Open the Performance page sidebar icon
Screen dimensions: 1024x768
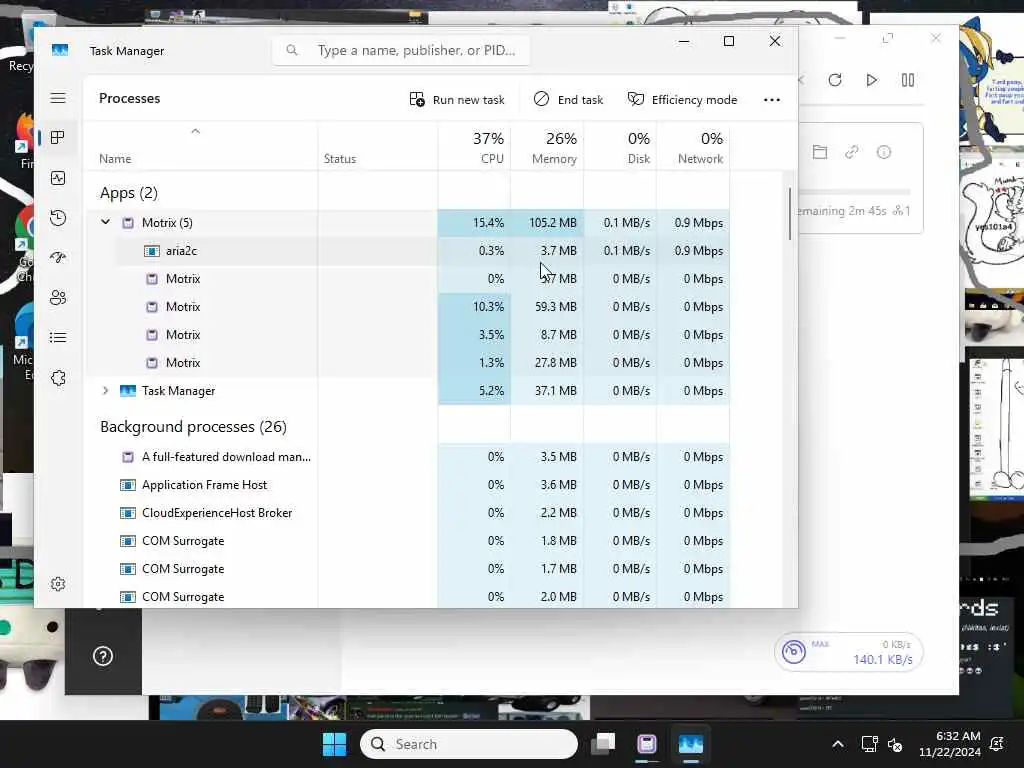58,178
